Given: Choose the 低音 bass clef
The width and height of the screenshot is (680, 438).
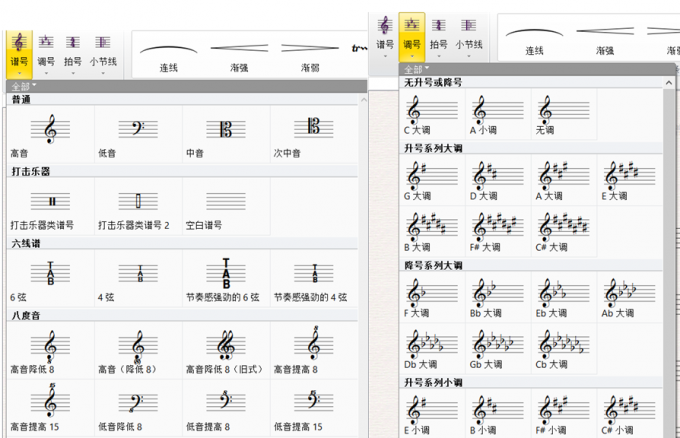Looking at the screenshot, I should (x=138, y=134).
